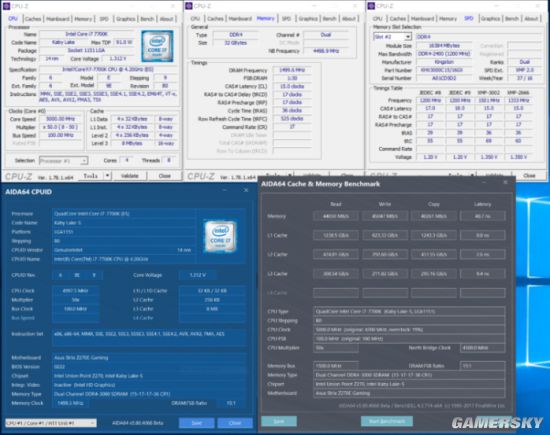Switch to the Caches tab in the first CPU-Z window
This screenshot has height=435, width=550.
tap(33, 19)
